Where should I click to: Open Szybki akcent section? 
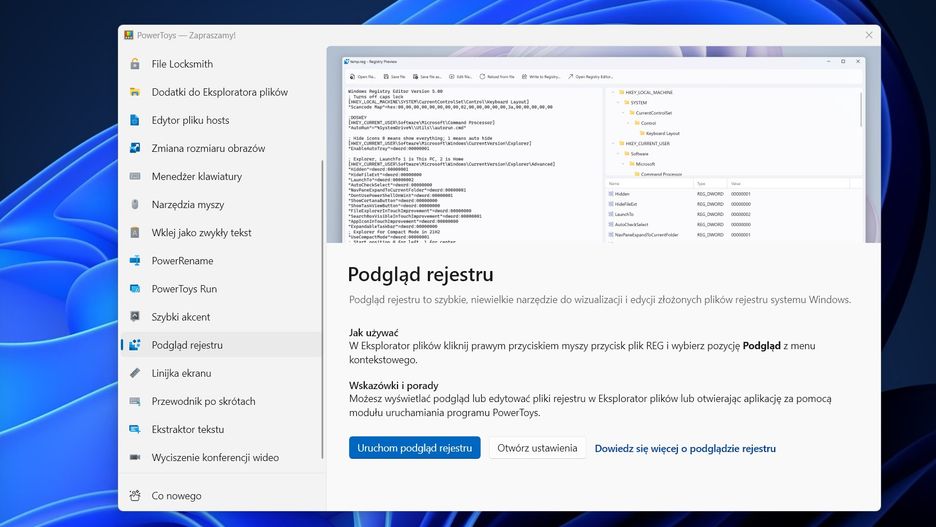pyautogui.click(x=221, y=316)
